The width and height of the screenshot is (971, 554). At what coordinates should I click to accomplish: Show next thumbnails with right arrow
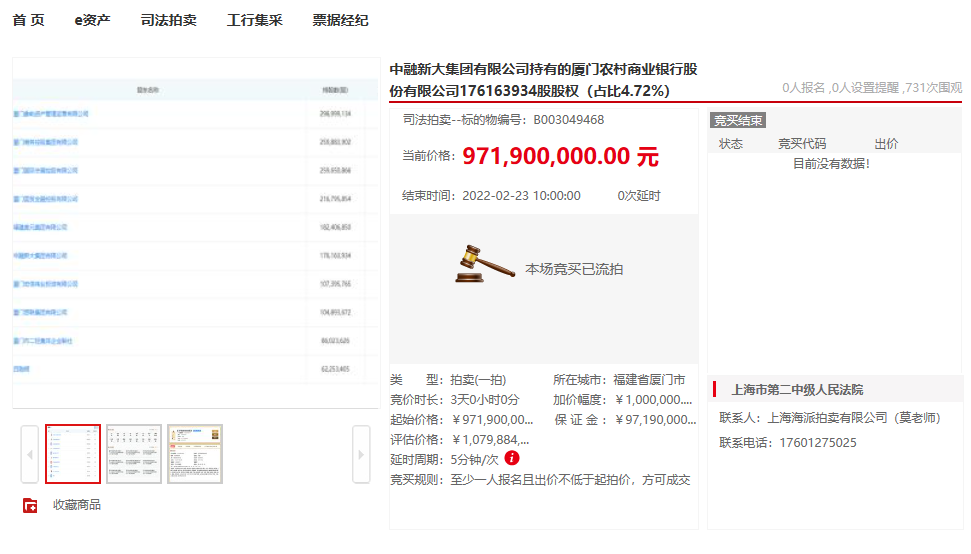361,454
